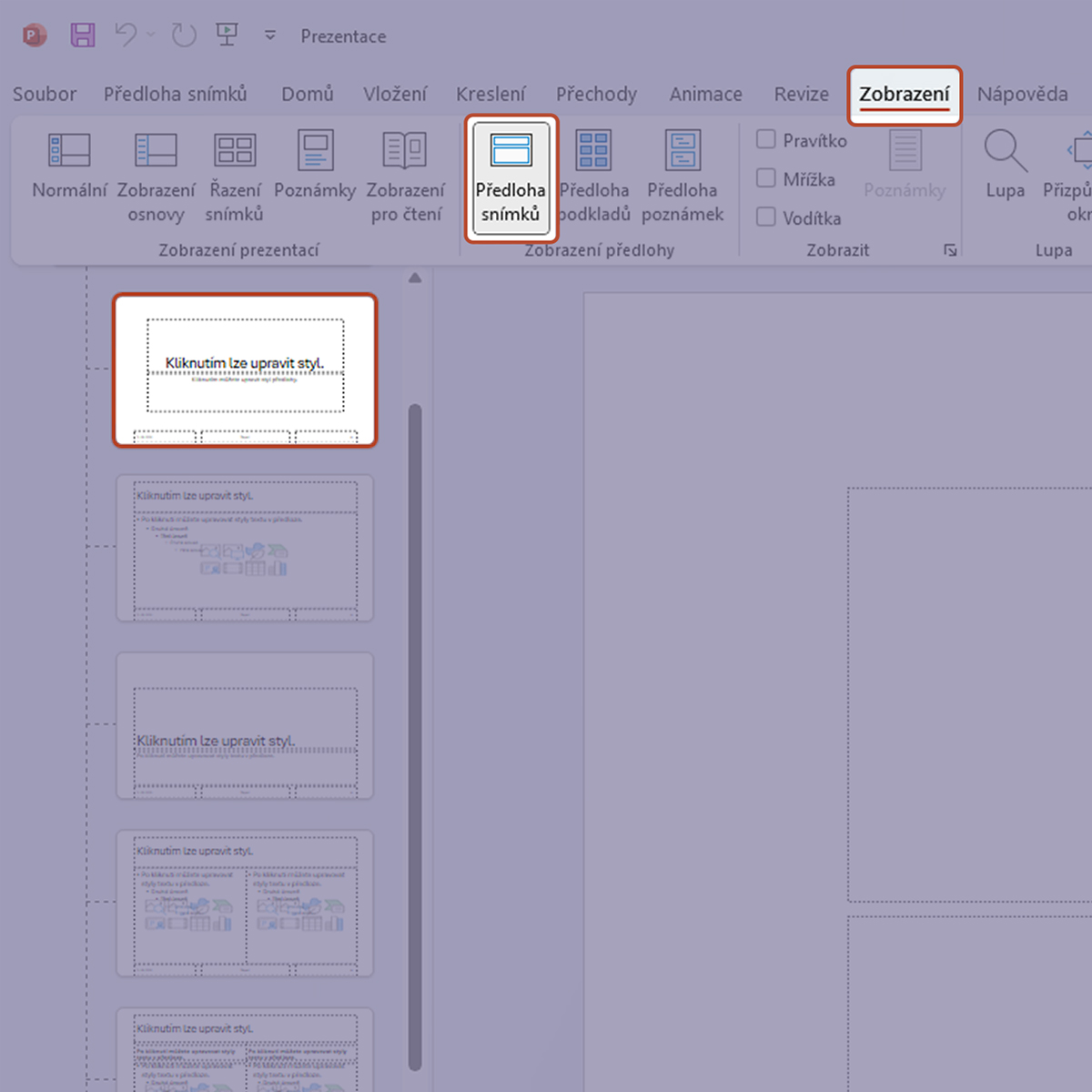Image resolution: width=1092 pixels, height=1092 pixels.
Task: Click the Zobrazení prezentací group label
Action: coord(238,250)
